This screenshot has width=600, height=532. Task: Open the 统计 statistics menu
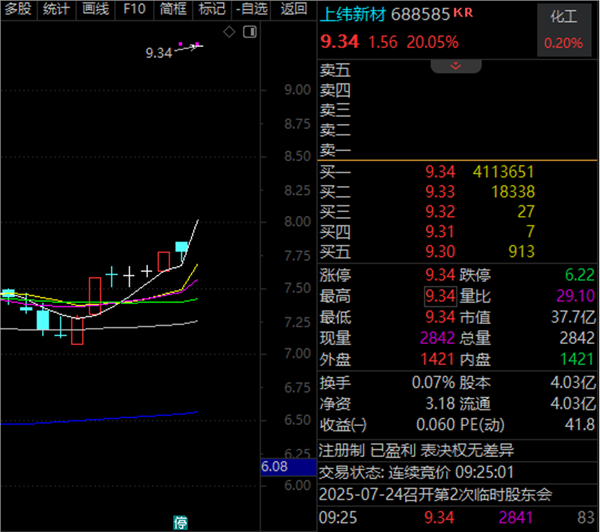coord(57,9)
